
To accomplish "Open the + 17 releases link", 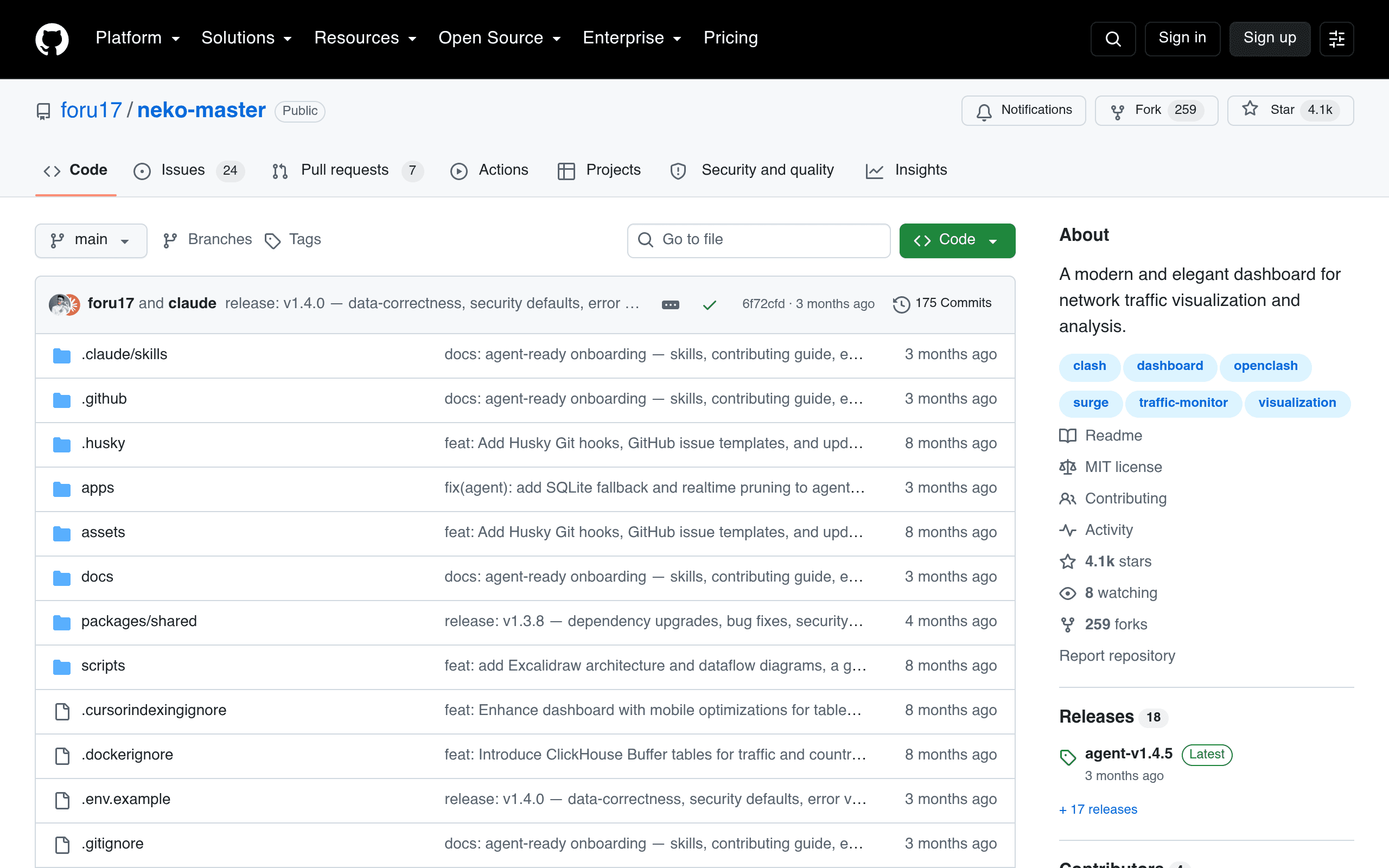I will pyautogui.click(x=1098, y=809).
